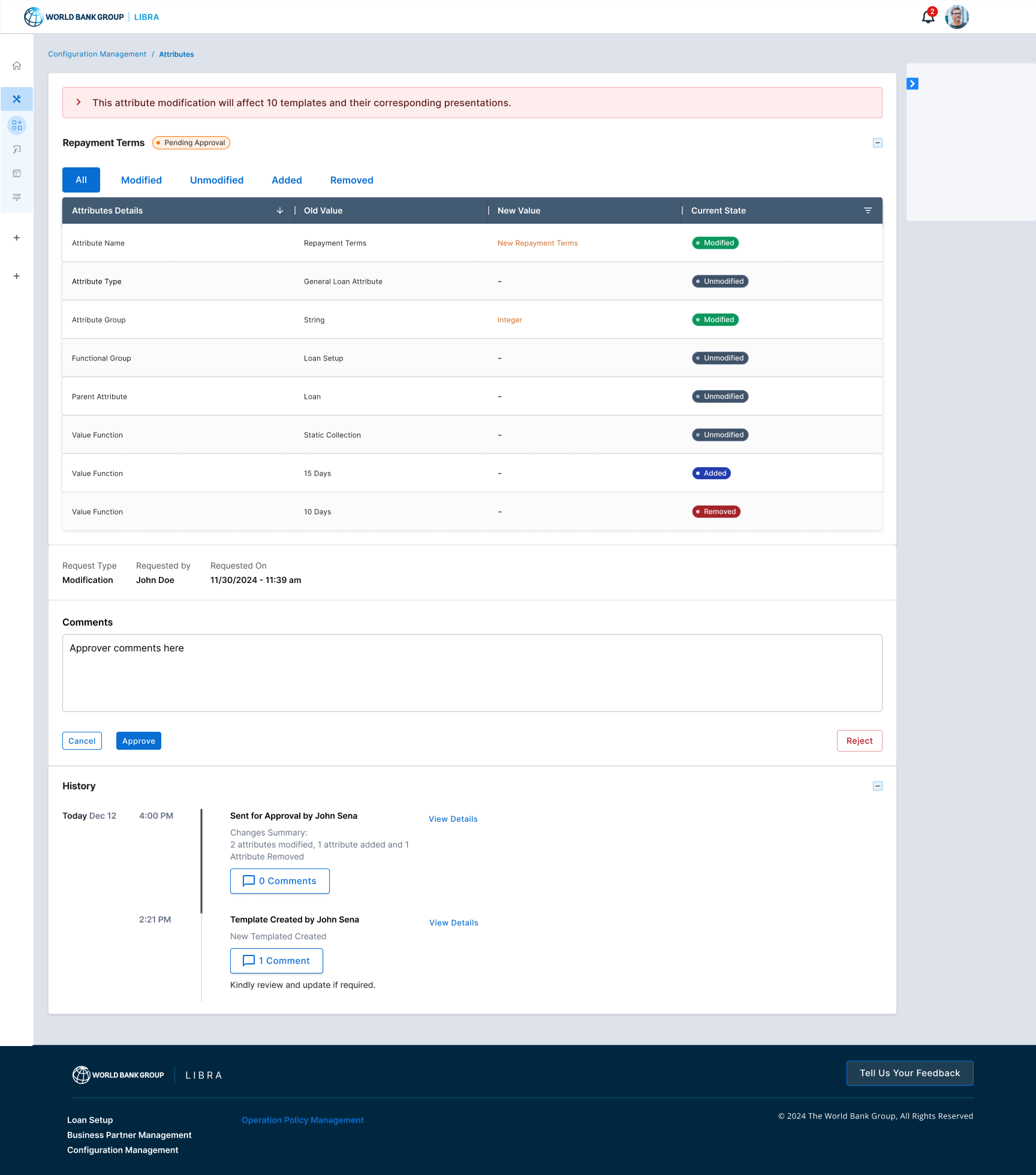Expand the right side panel arrow
Screen dimensions: 1036x1175
point(912,84)
